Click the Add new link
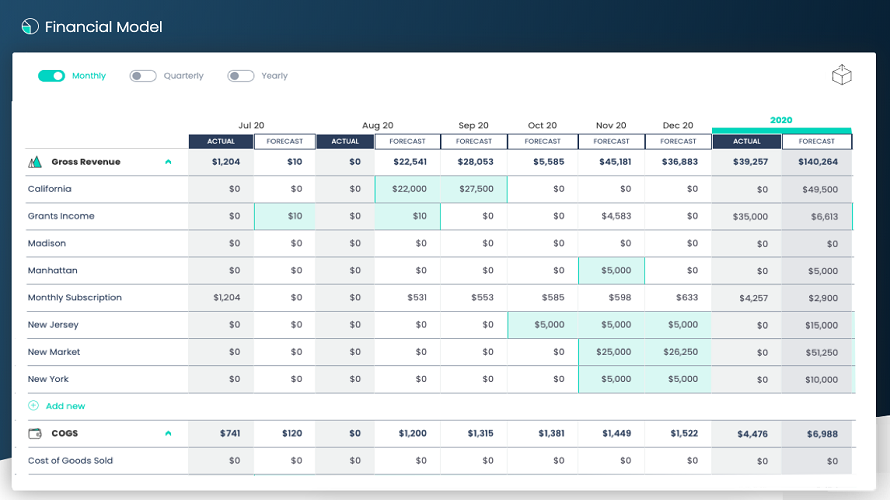The width and height of the screenshot is (890, 500). click(x=65, y=406)
